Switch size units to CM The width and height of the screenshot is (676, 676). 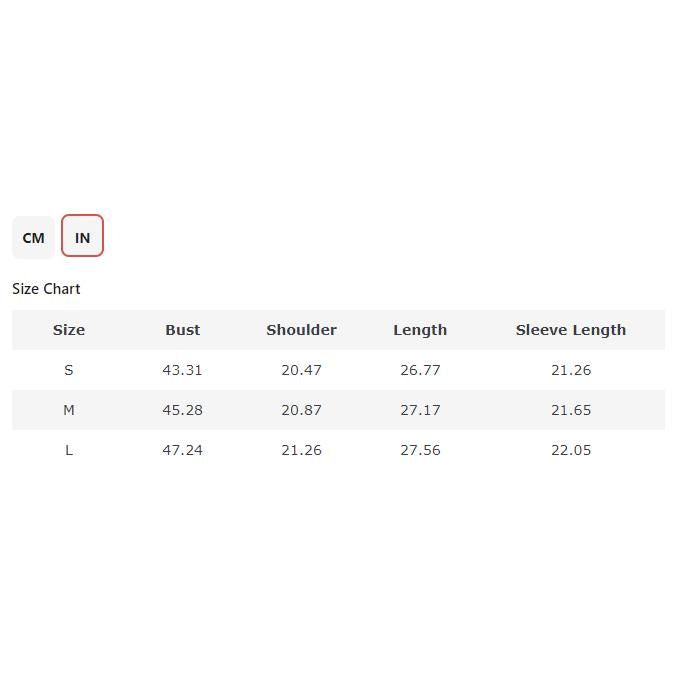(x=33, y=238)
